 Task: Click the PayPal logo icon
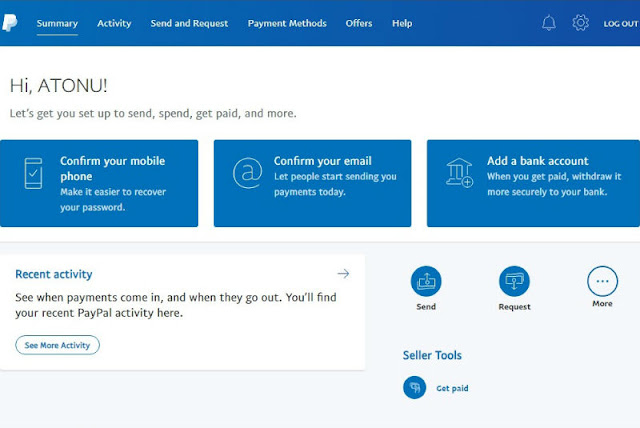[x=9, y=23]
